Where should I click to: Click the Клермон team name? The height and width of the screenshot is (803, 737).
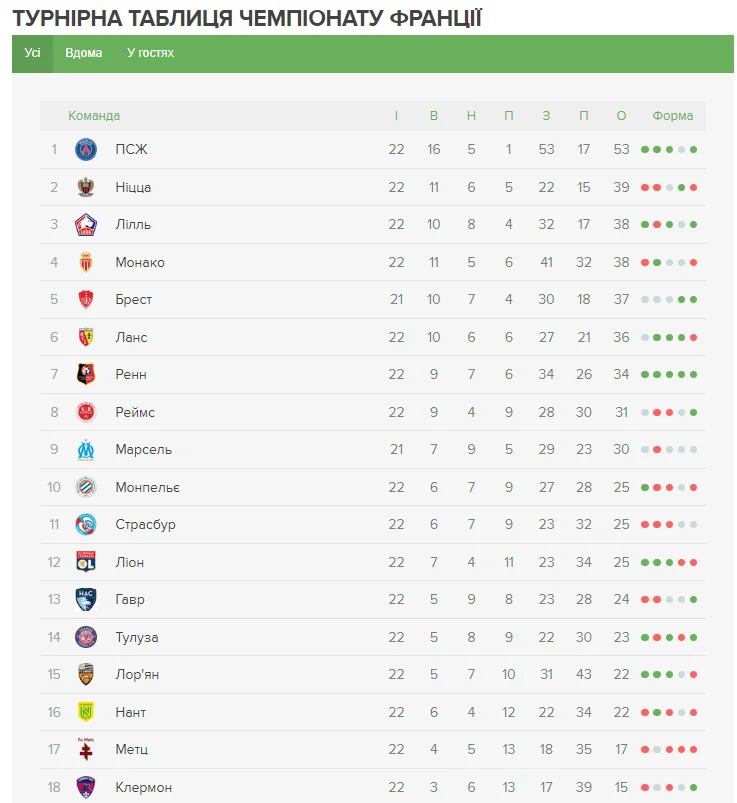(x=143, y=787)
